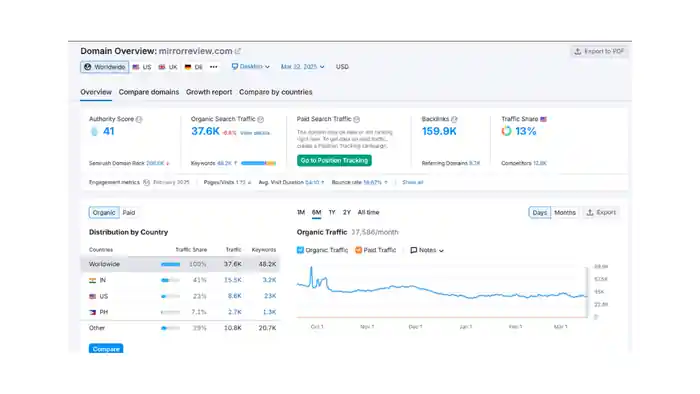Screen dimensions: 700x394
Task: Click View details link
Action: [255, 133]
